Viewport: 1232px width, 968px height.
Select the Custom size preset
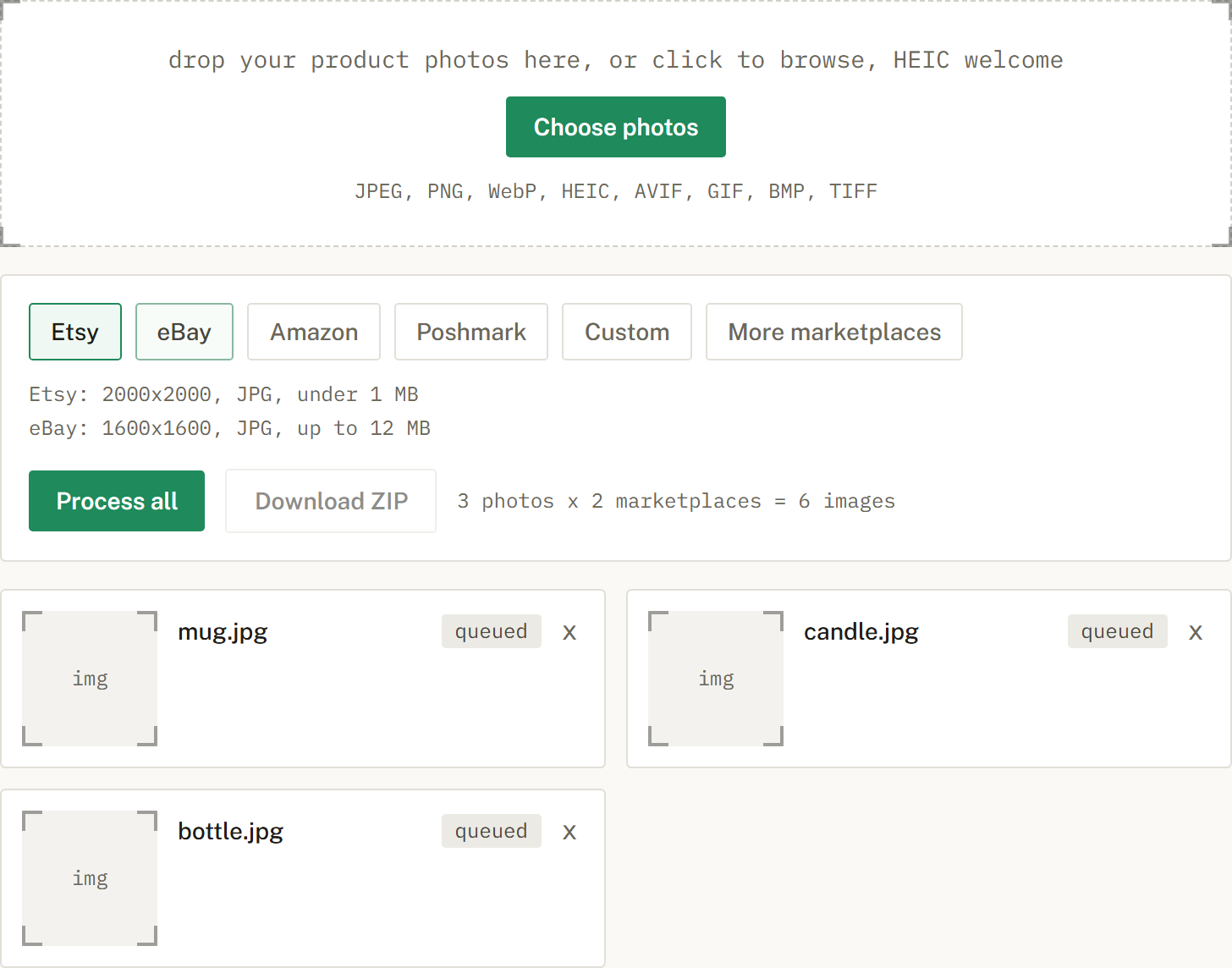tap(627, 332)
